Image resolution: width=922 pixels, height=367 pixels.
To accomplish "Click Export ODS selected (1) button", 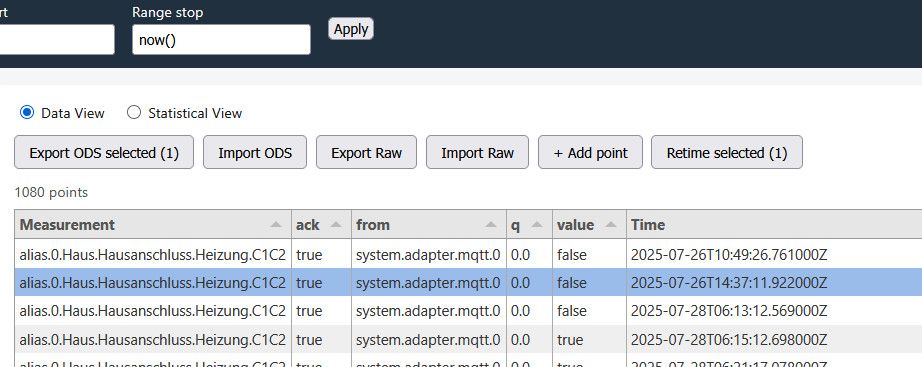I will click(x=104, y=152).
